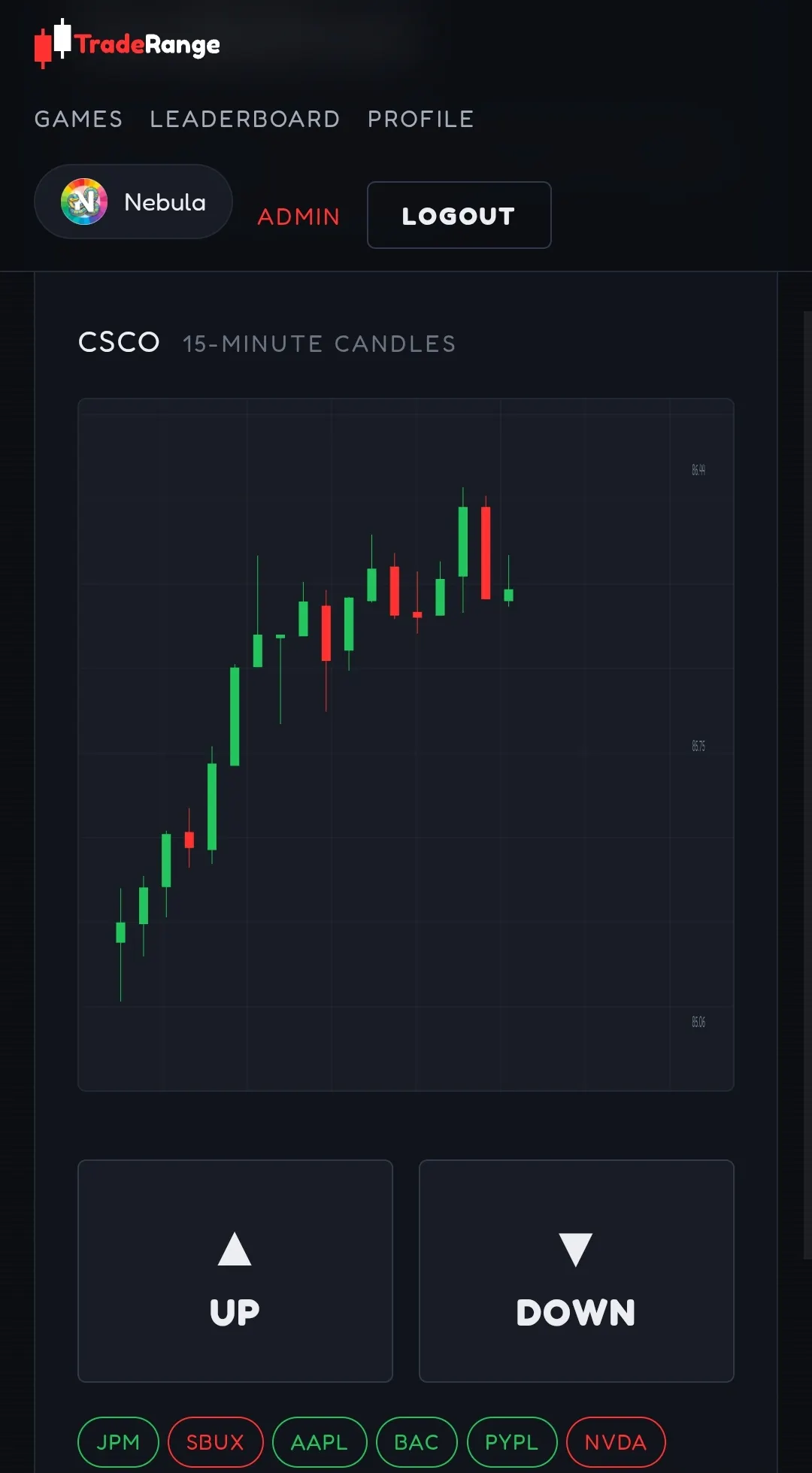The height and width of the screenshot is (1473, 812).
Task: Click the up arrow triangle icon
Action: [235, 1249]
